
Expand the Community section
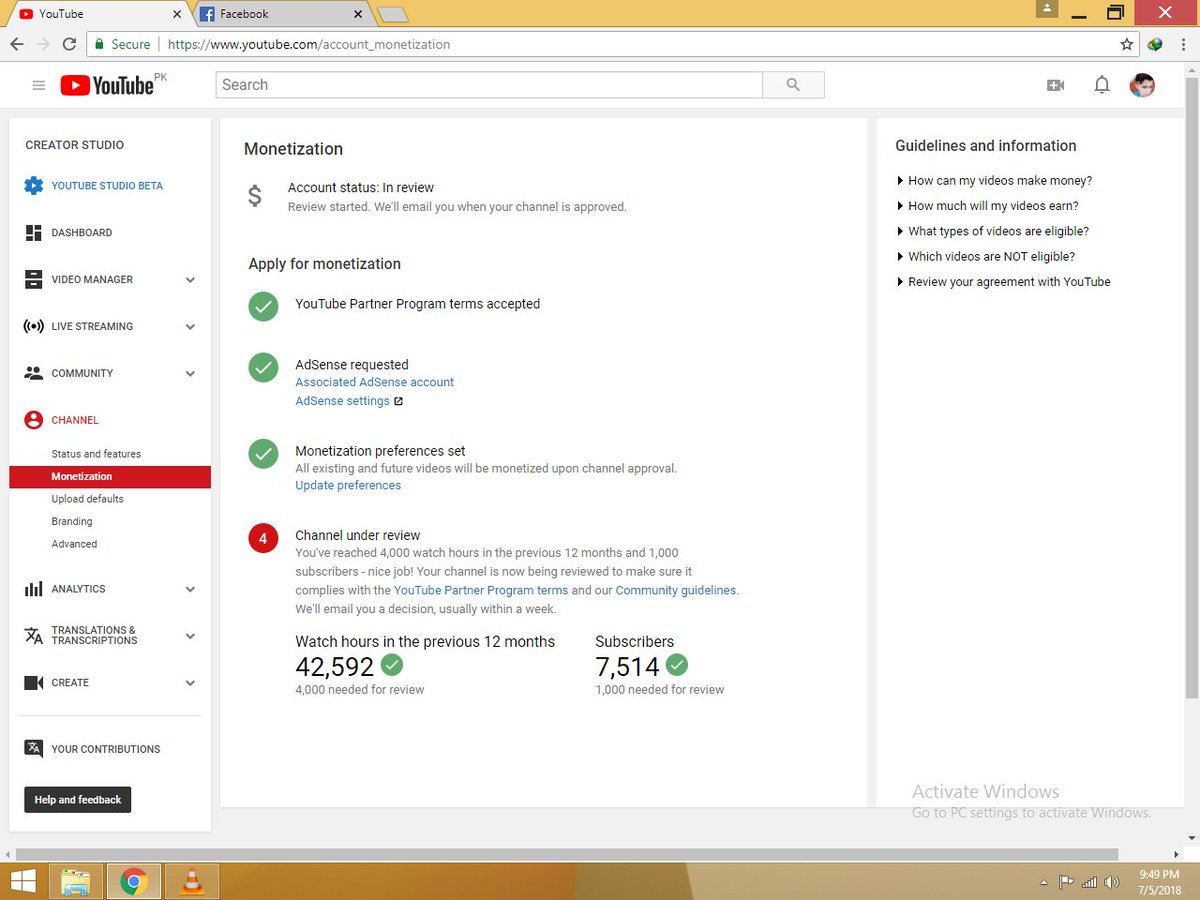tap(190, 373)
